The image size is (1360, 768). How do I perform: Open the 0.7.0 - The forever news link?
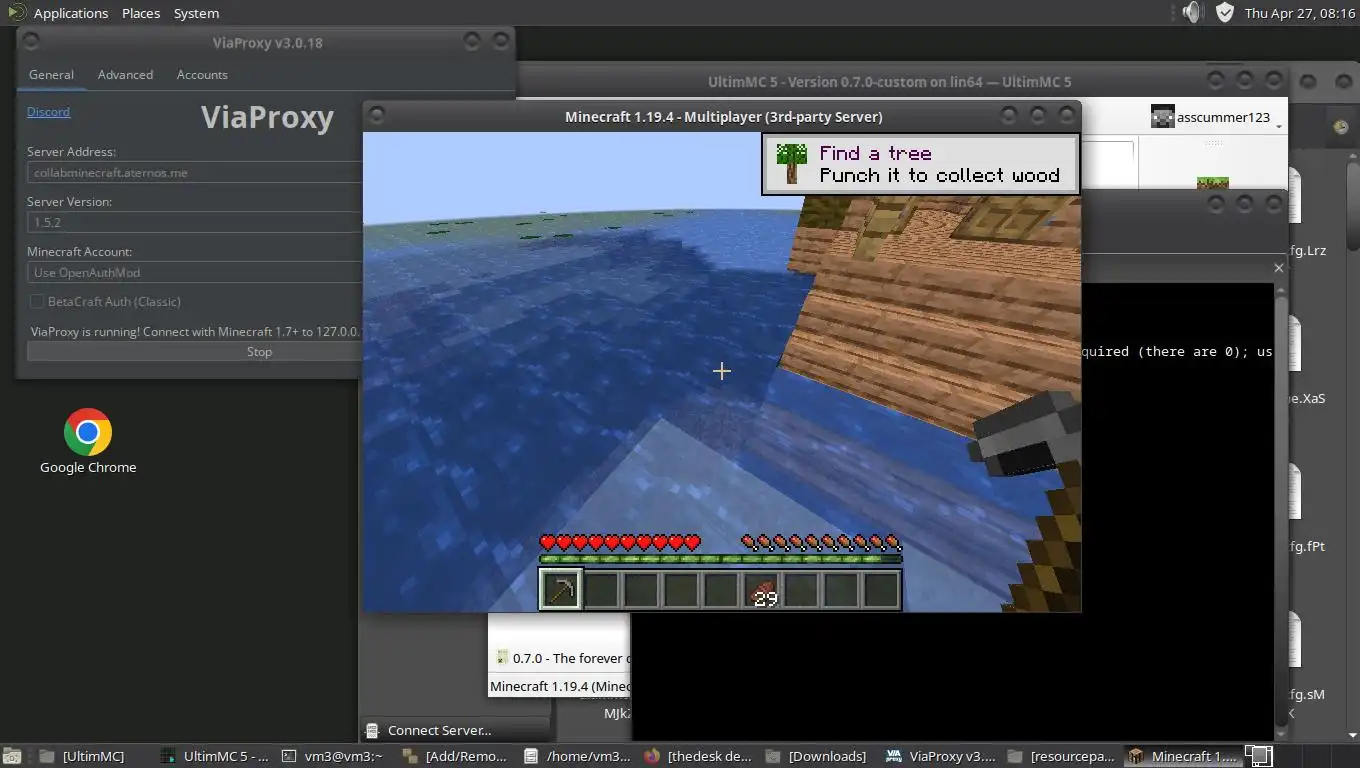click(x=569, y=658)
